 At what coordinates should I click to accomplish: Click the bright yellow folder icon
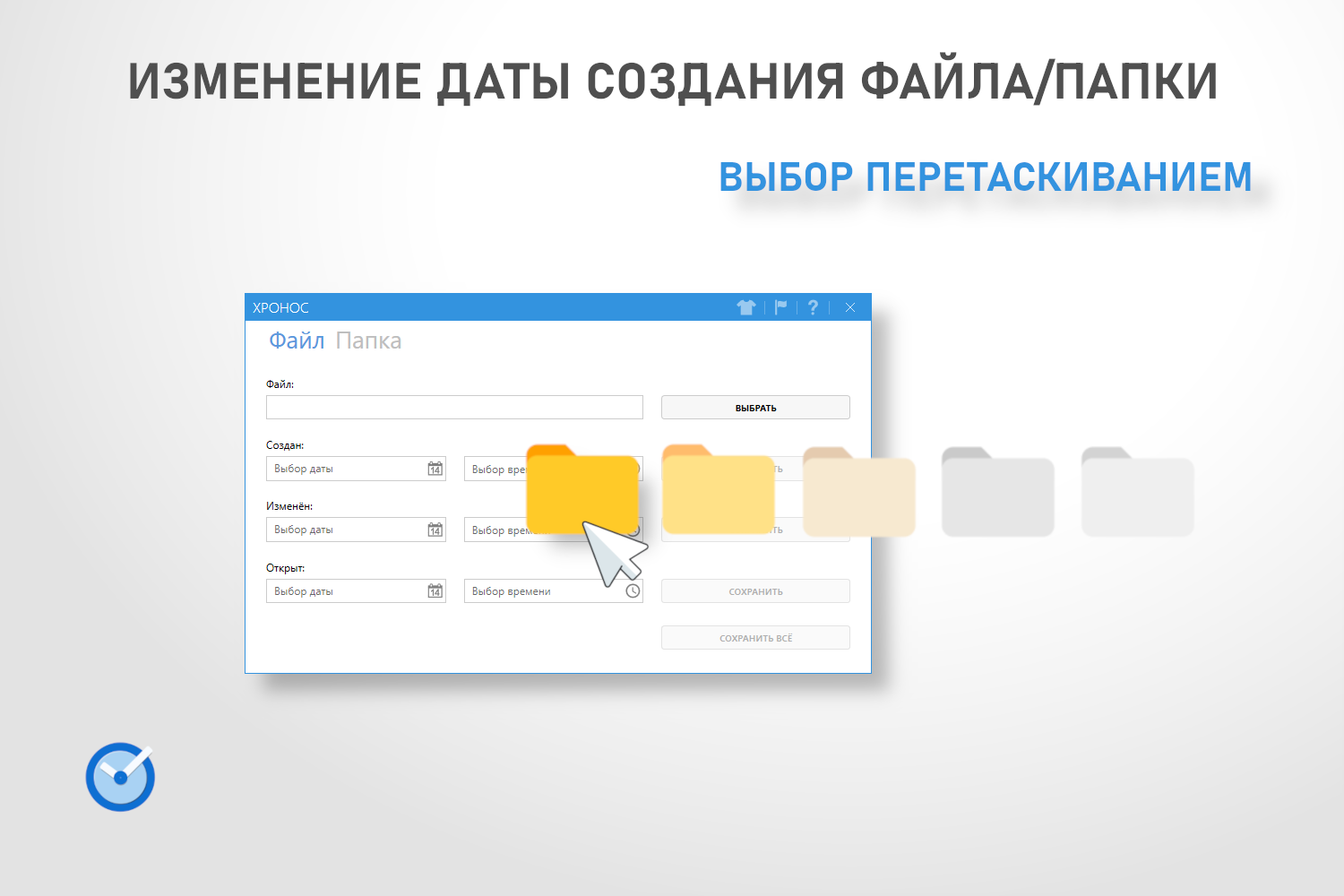[581, 490]
